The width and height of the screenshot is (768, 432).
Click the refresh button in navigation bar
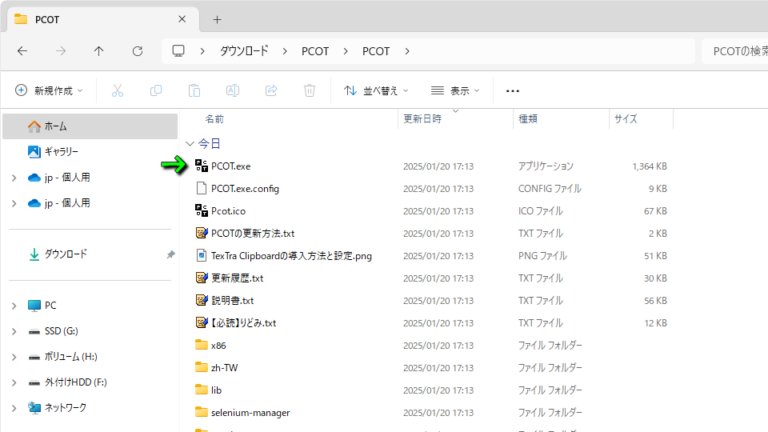[138, 51]
